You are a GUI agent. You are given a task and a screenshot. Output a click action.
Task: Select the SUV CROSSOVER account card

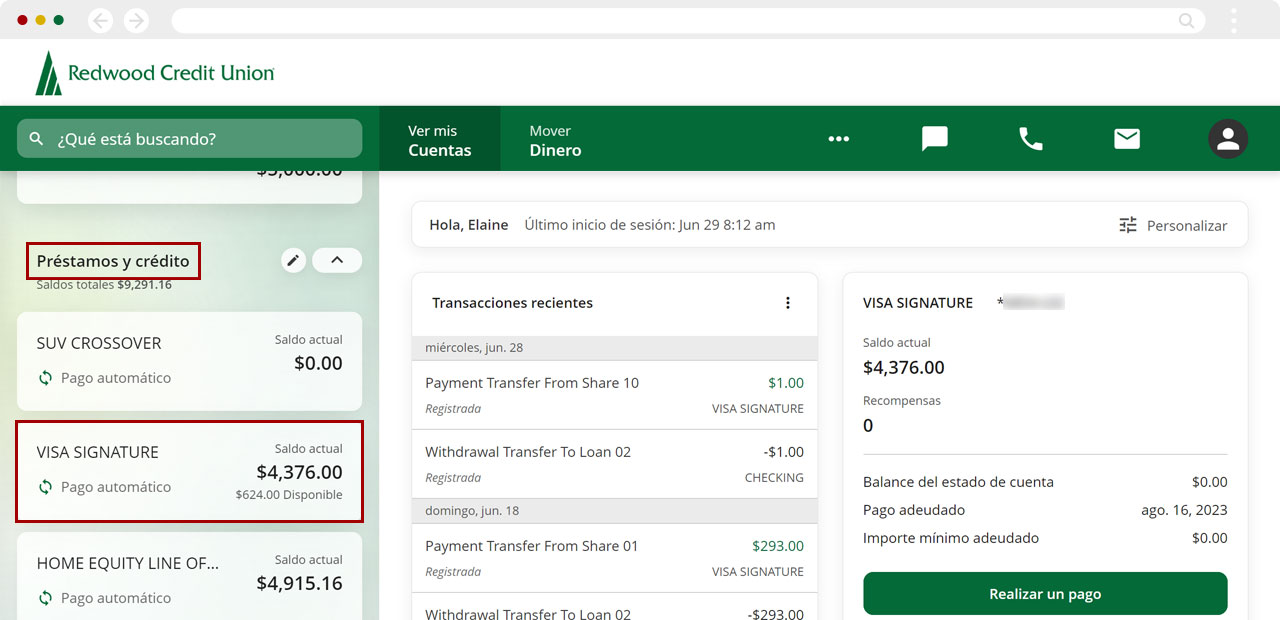(x=189, y=360)
